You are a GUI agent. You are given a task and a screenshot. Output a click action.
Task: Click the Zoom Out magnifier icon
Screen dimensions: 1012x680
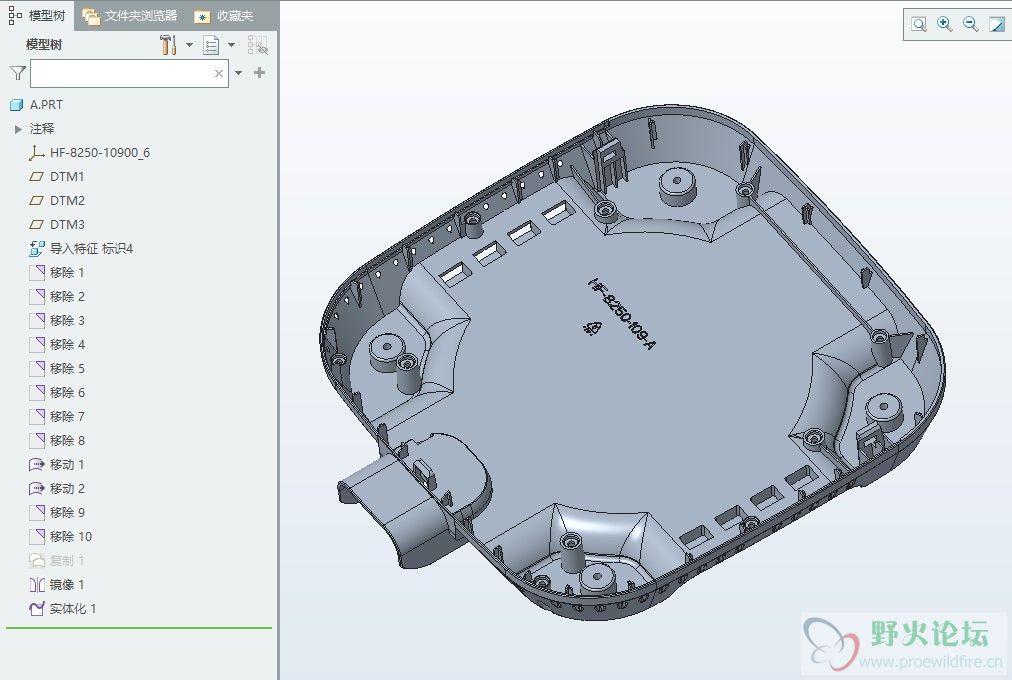click(x=971, y=25)
